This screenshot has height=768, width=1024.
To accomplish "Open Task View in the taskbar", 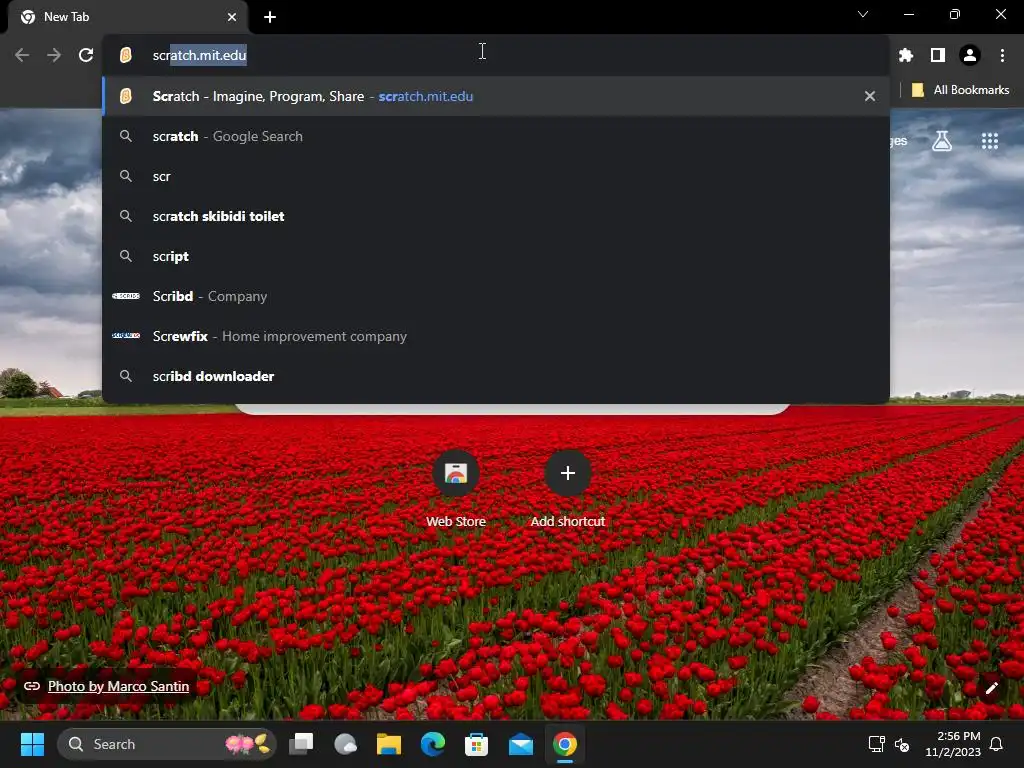I will click(301, 744).
